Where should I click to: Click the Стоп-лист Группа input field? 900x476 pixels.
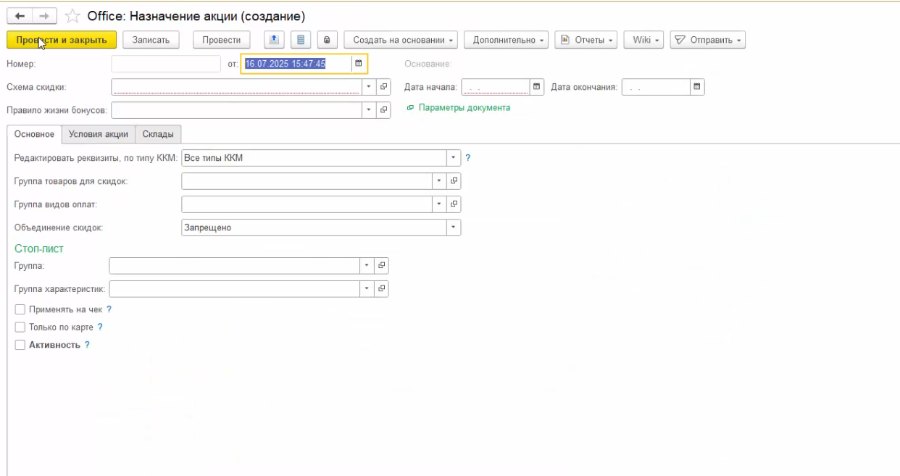point(234,265)
